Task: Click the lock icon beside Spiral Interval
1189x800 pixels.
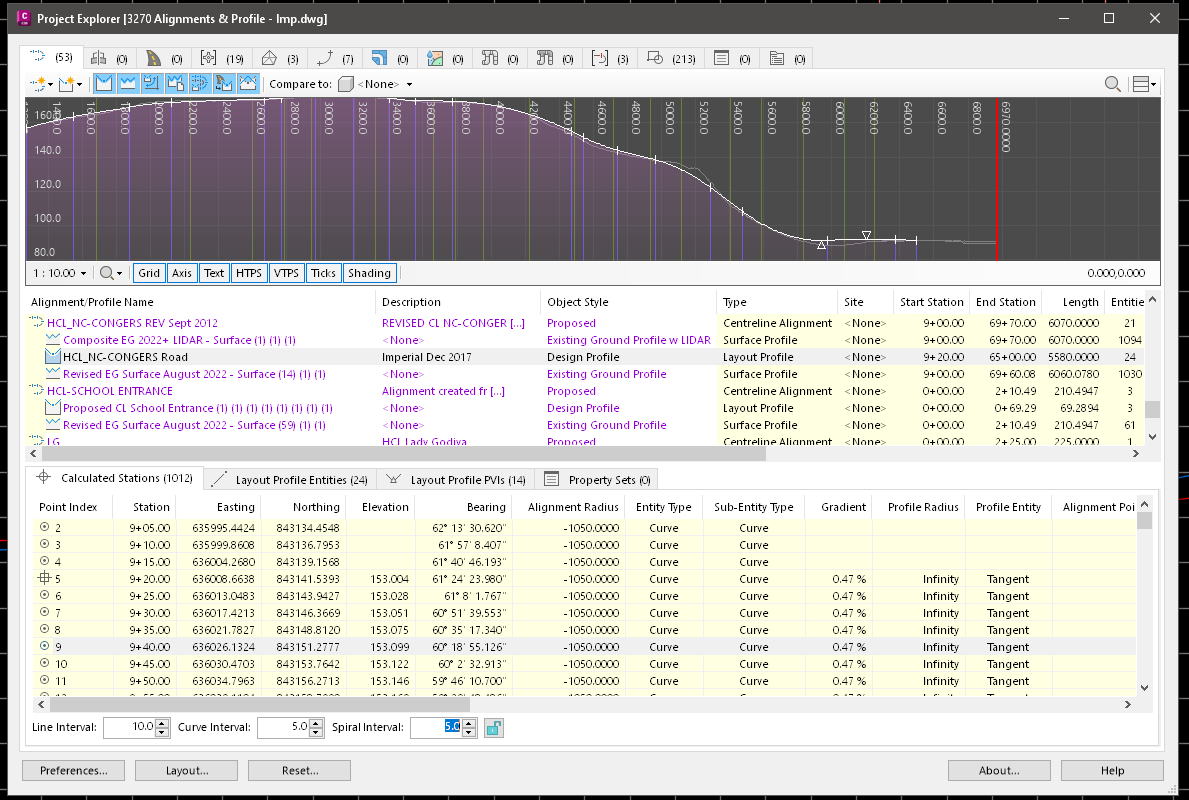Action: pyautogui.click(x=492, y=727)
